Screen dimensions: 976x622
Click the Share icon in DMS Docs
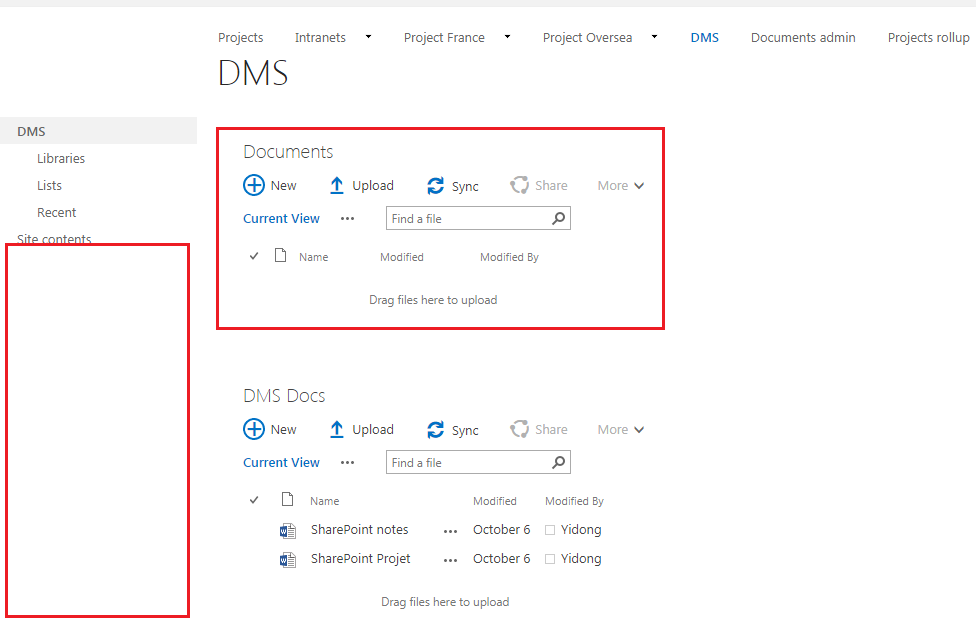tap(519, 429)
